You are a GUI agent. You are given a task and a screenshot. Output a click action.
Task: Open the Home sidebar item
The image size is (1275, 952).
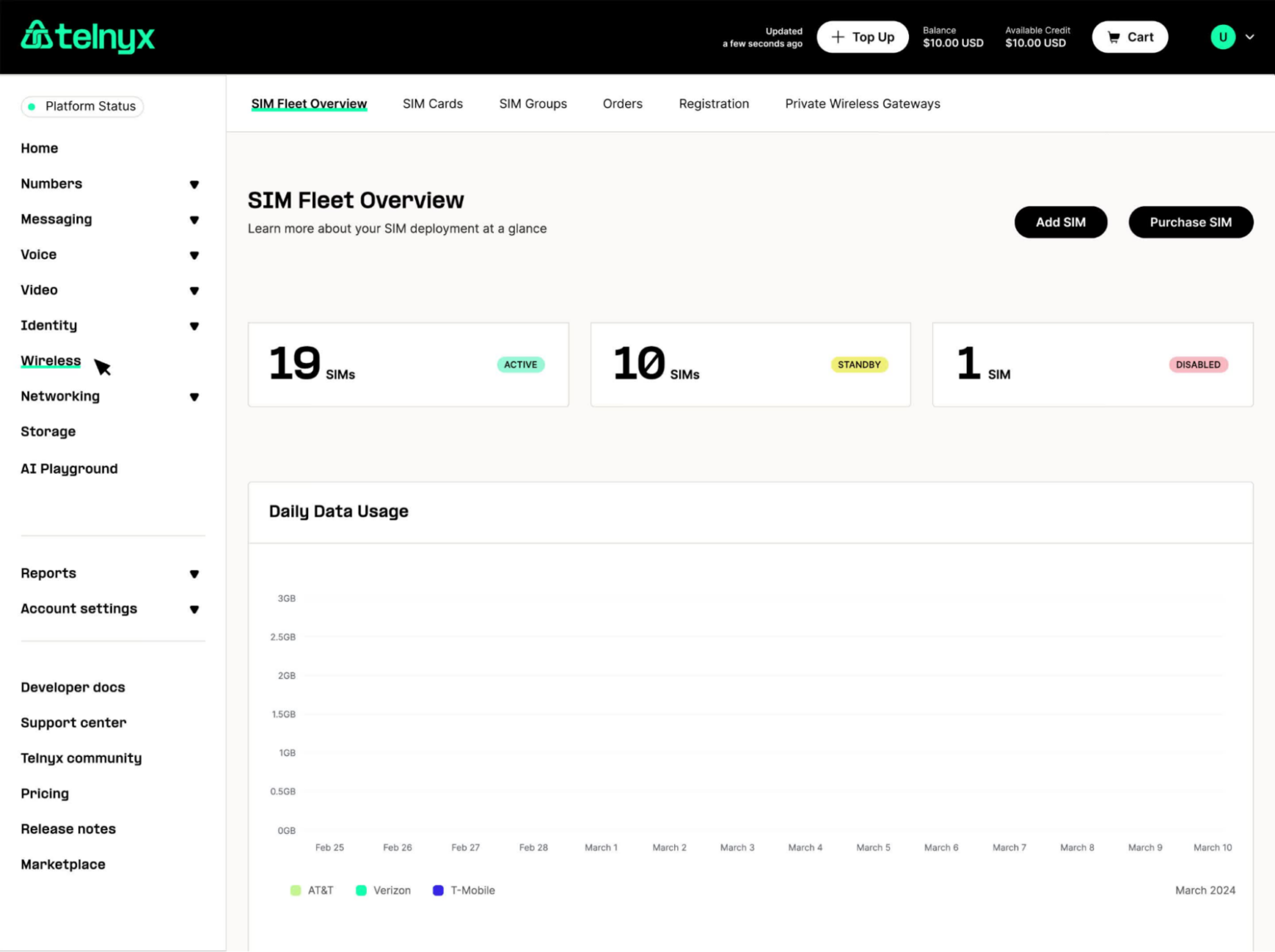[x=39, y=148]
